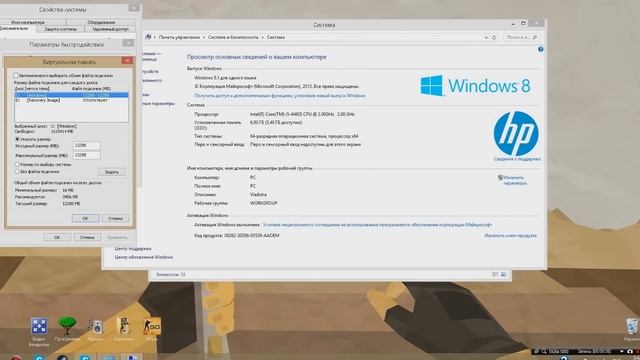Click OK in Параметры быстродействия dialog

[x=57, y=237]
